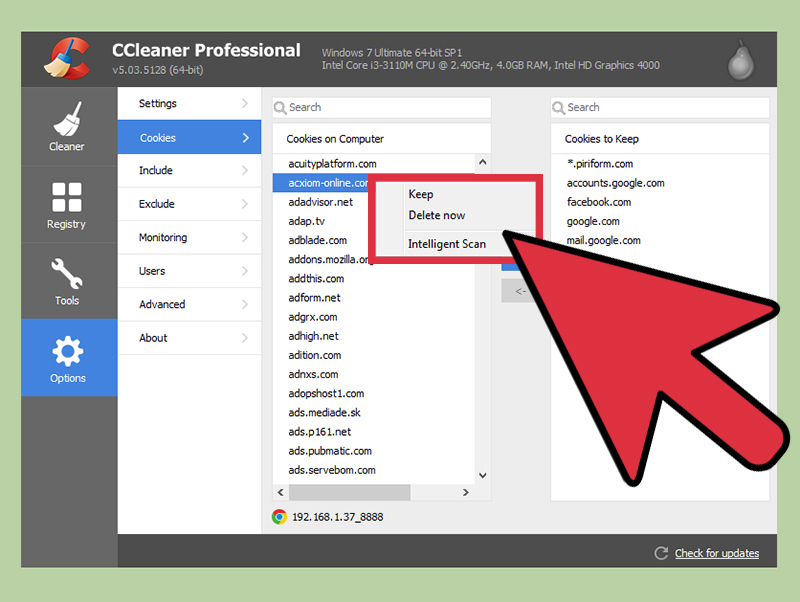
Task: Open the Users options page
Action: coord(189,271)
